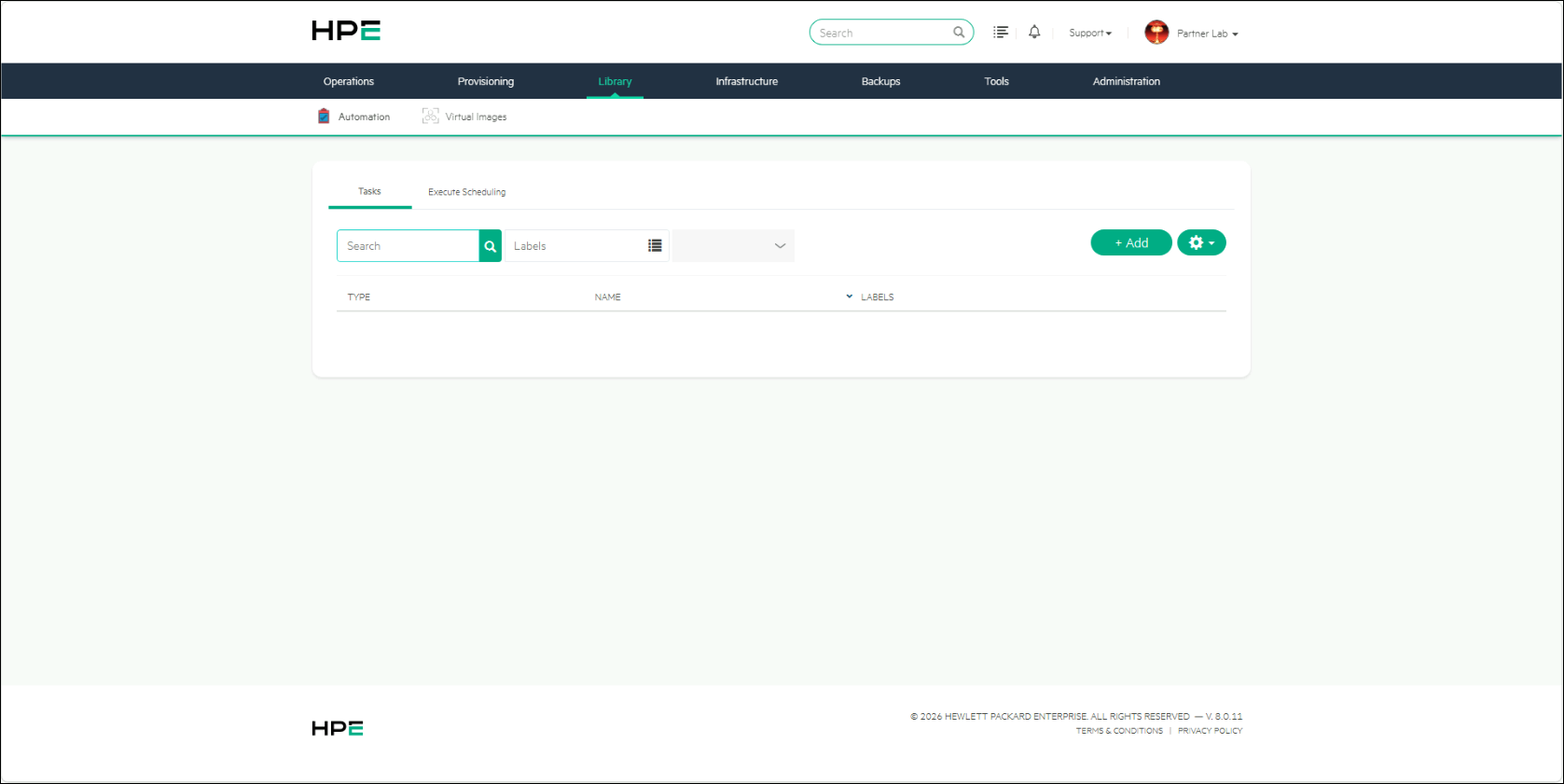Open the activity list icon
This screenshot has height=784, width=1564.
click(1001, 32)
